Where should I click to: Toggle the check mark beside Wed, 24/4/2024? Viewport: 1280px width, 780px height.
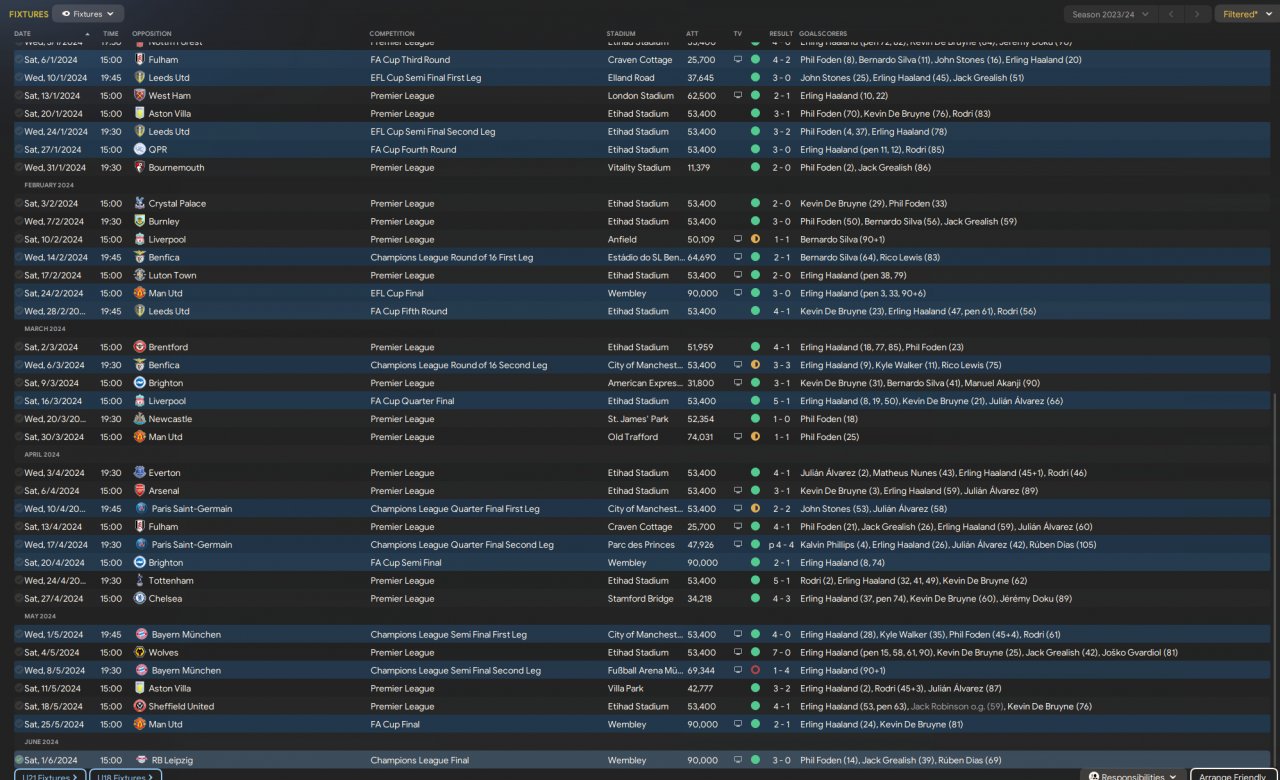tap(18, 581)
